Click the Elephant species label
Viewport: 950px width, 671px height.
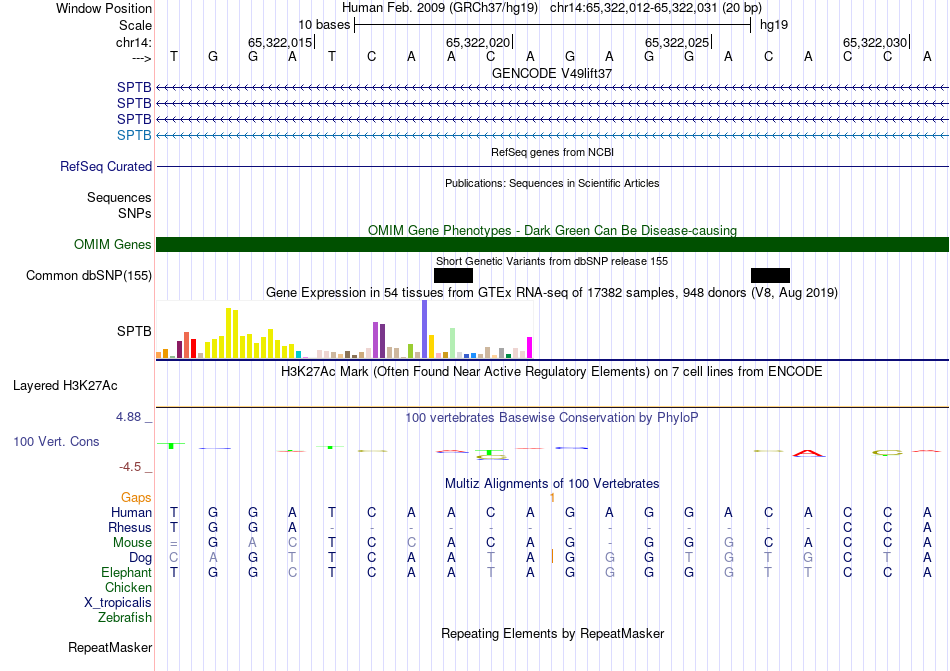[x=126, y=573]
